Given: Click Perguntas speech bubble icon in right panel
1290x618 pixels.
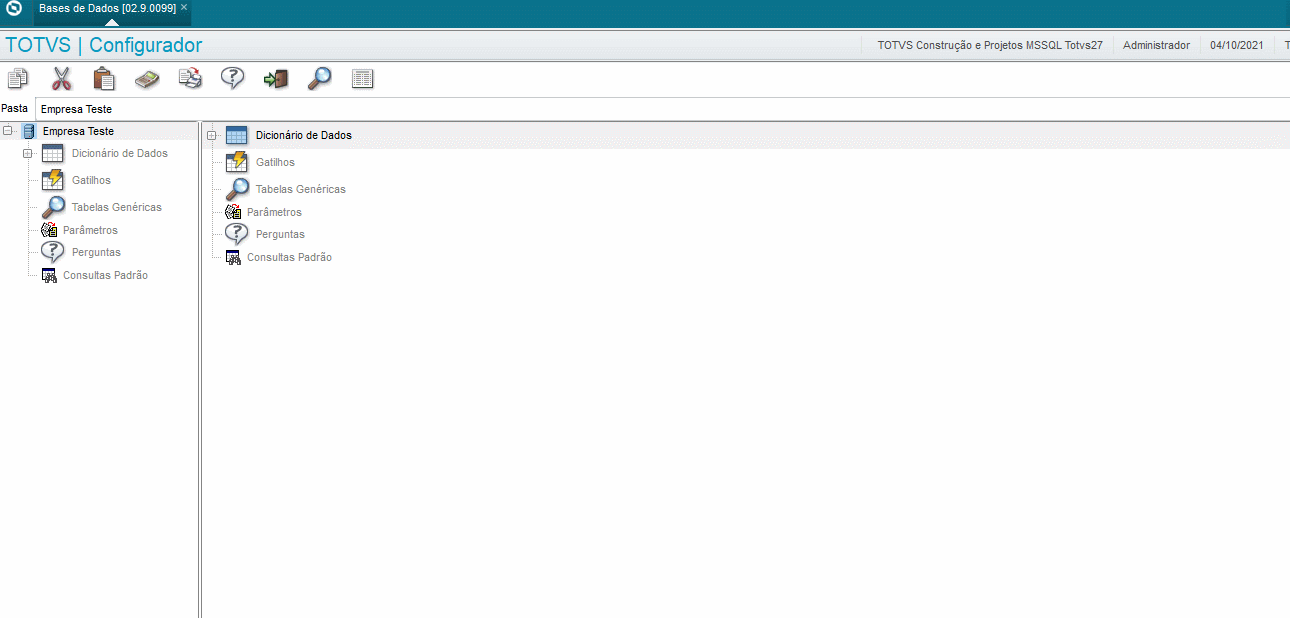Looking at the screenshot, I should click(237, 234).
